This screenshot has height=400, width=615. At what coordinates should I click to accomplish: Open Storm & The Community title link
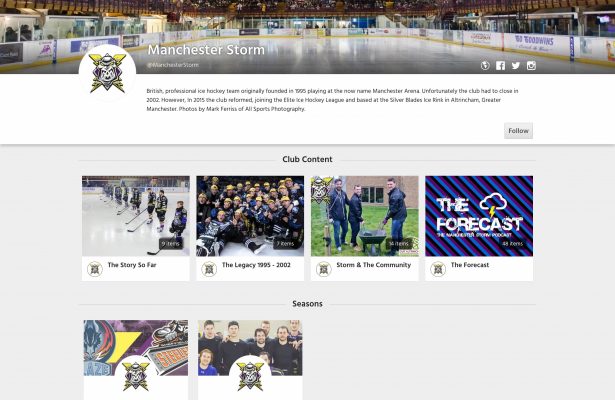pyautogui.click(x=373, y=265)
